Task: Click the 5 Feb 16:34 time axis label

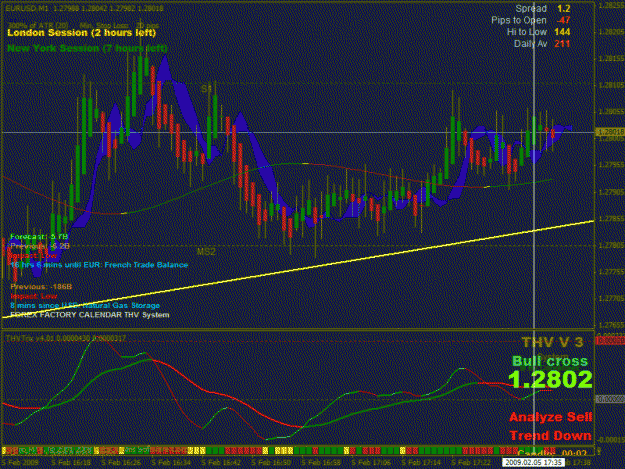Action: tap(171, 463)
